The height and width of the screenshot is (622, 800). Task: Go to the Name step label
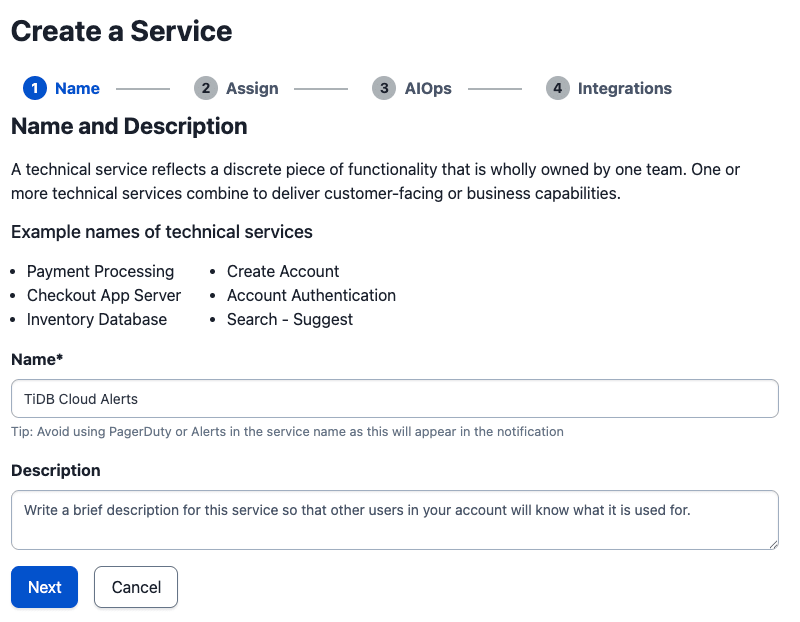pos(77,88)
